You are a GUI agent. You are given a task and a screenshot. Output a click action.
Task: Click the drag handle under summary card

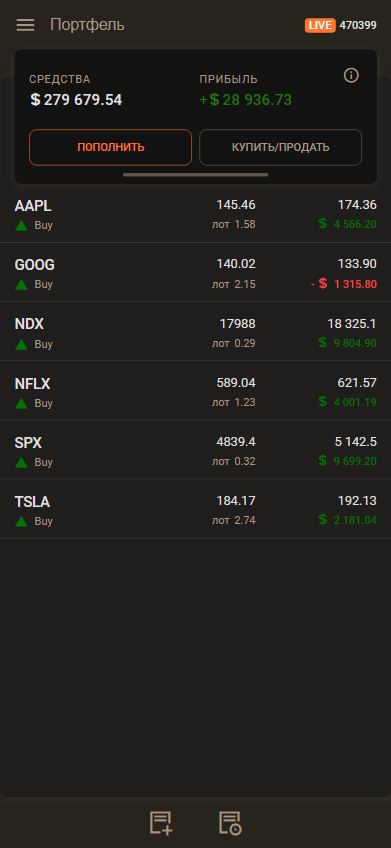195,175
